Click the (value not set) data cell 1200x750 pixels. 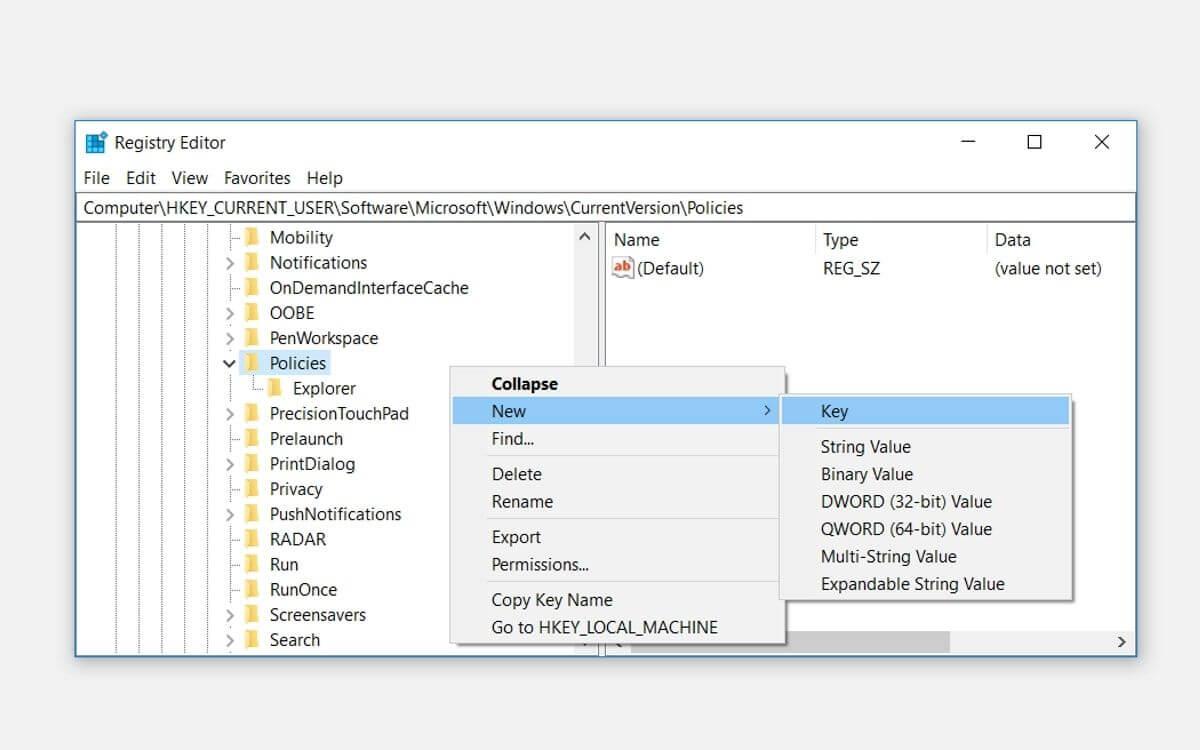click(1048, 268)
